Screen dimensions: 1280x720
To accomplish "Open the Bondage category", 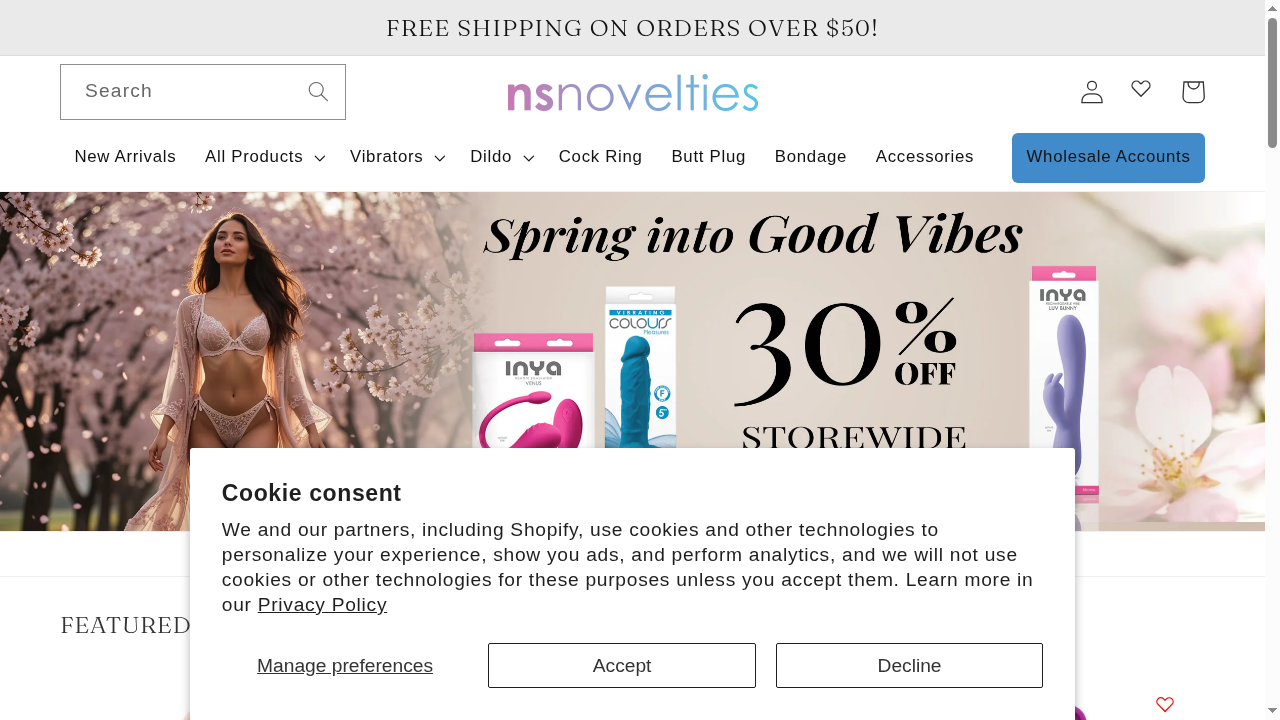I will click(x=810, y=157).
